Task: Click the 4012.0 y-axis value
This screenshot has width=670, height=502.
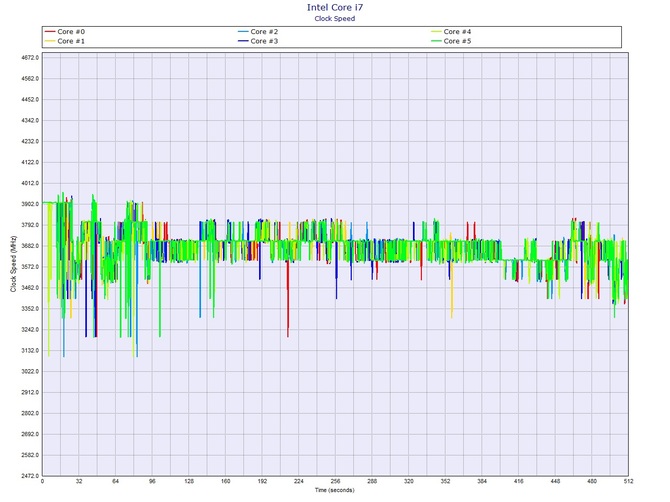Action: click(x=30, y=183)
